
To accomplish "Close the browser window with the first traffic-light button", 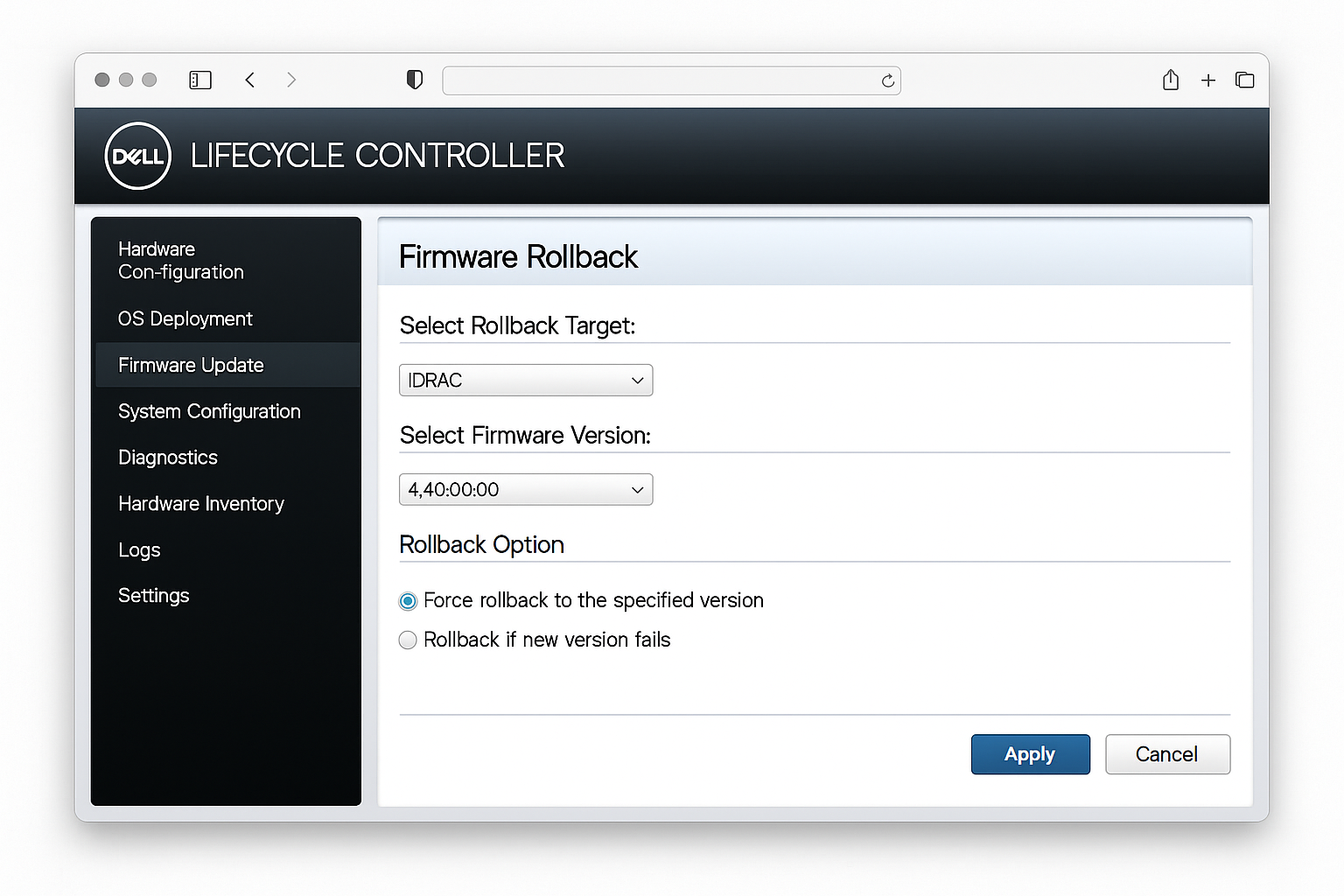I will pyautogui.click(x=102, y=80).
